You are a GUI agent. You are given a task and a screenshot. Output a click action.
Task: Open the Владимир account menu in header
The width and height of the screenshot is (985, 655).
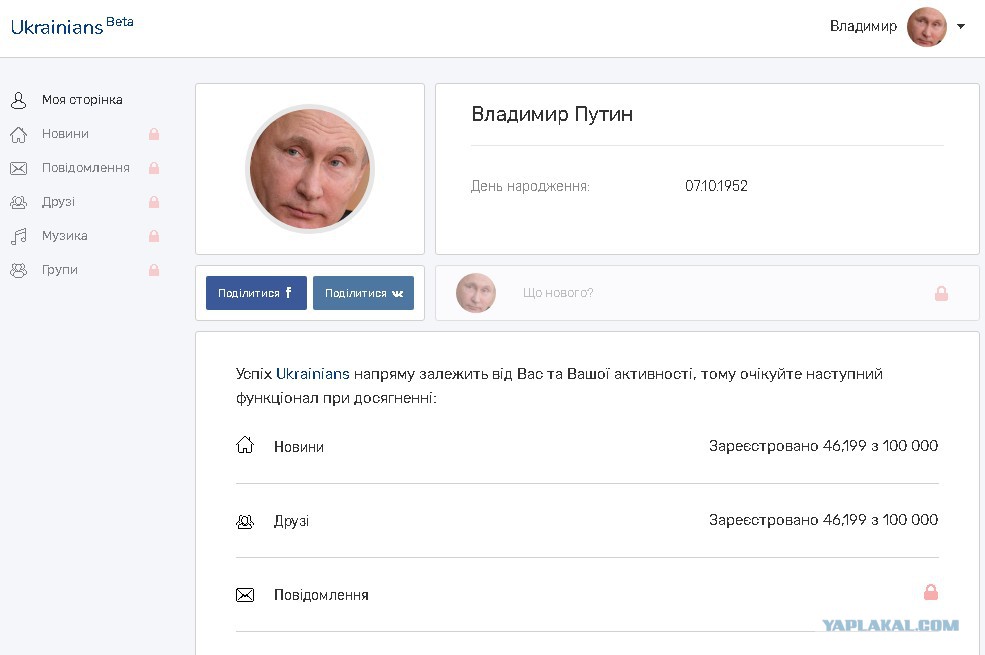click(863, 26)
